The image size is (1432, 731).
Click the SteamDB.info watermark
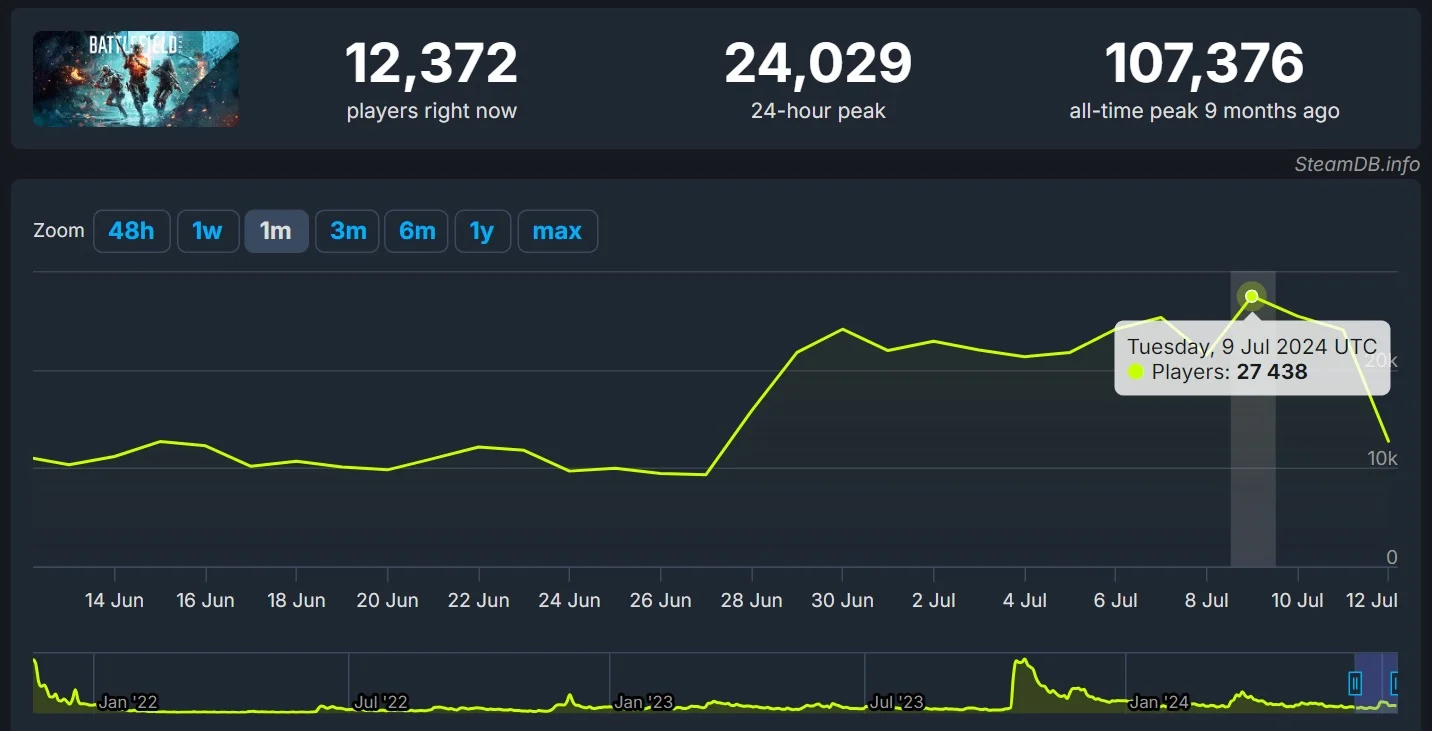[x=1356, y=165]
